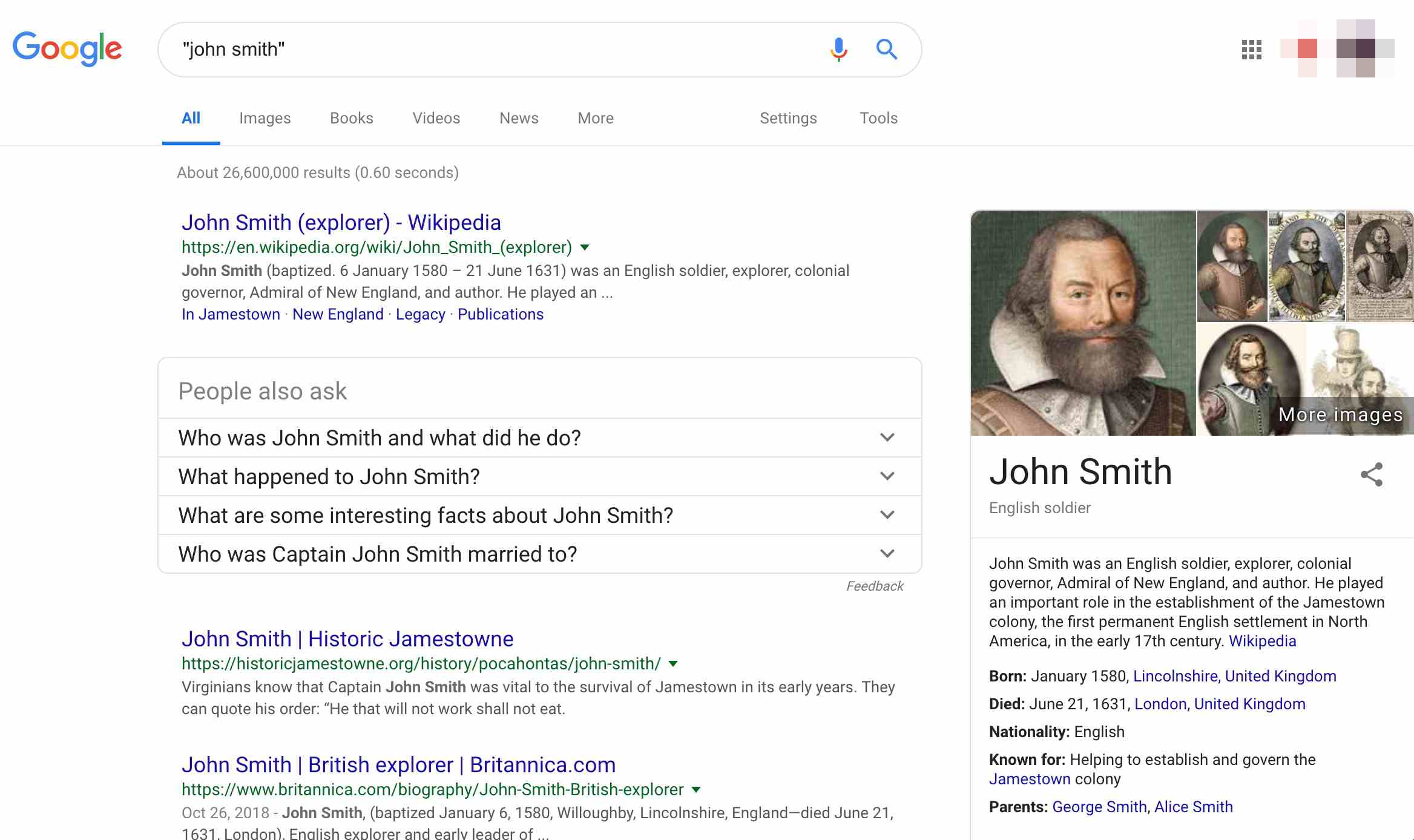
Task: Click the Feedback link below People also ask
Action: coord(874,586)
